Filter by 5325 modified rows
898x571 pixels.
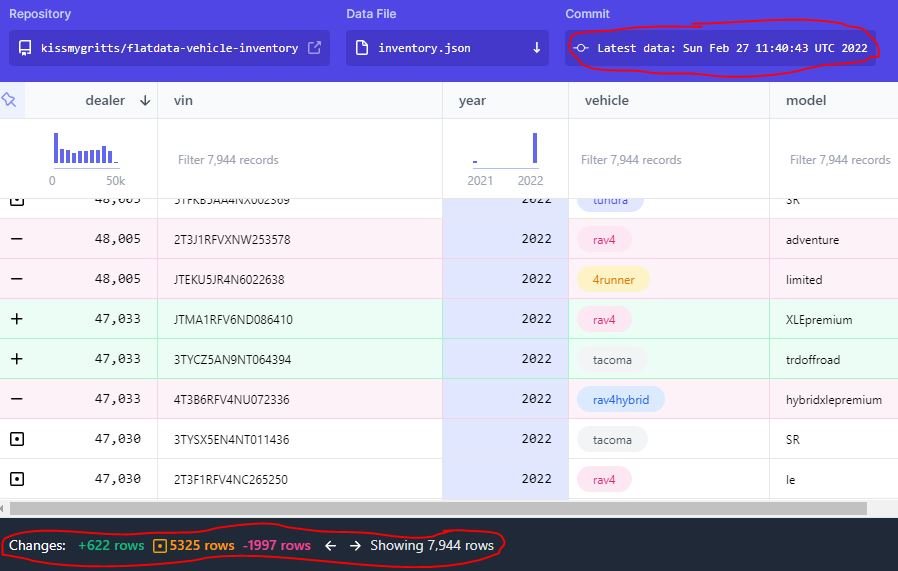194,545
